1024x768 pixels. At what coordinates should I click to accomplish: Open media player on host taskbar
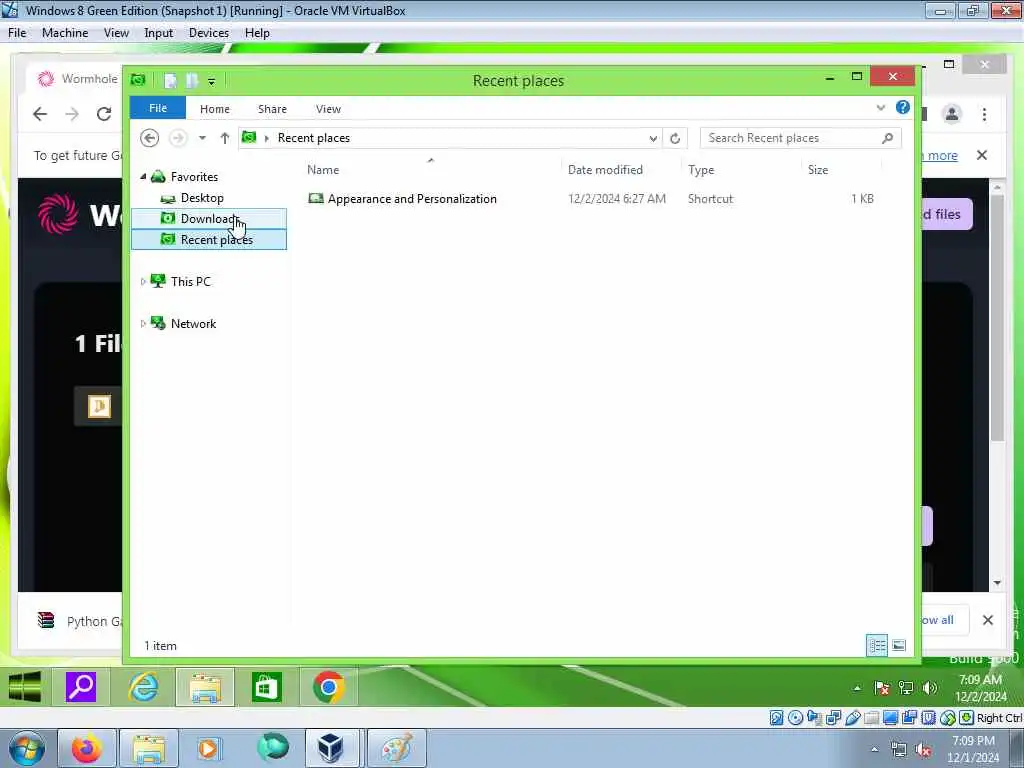[208, 748]
